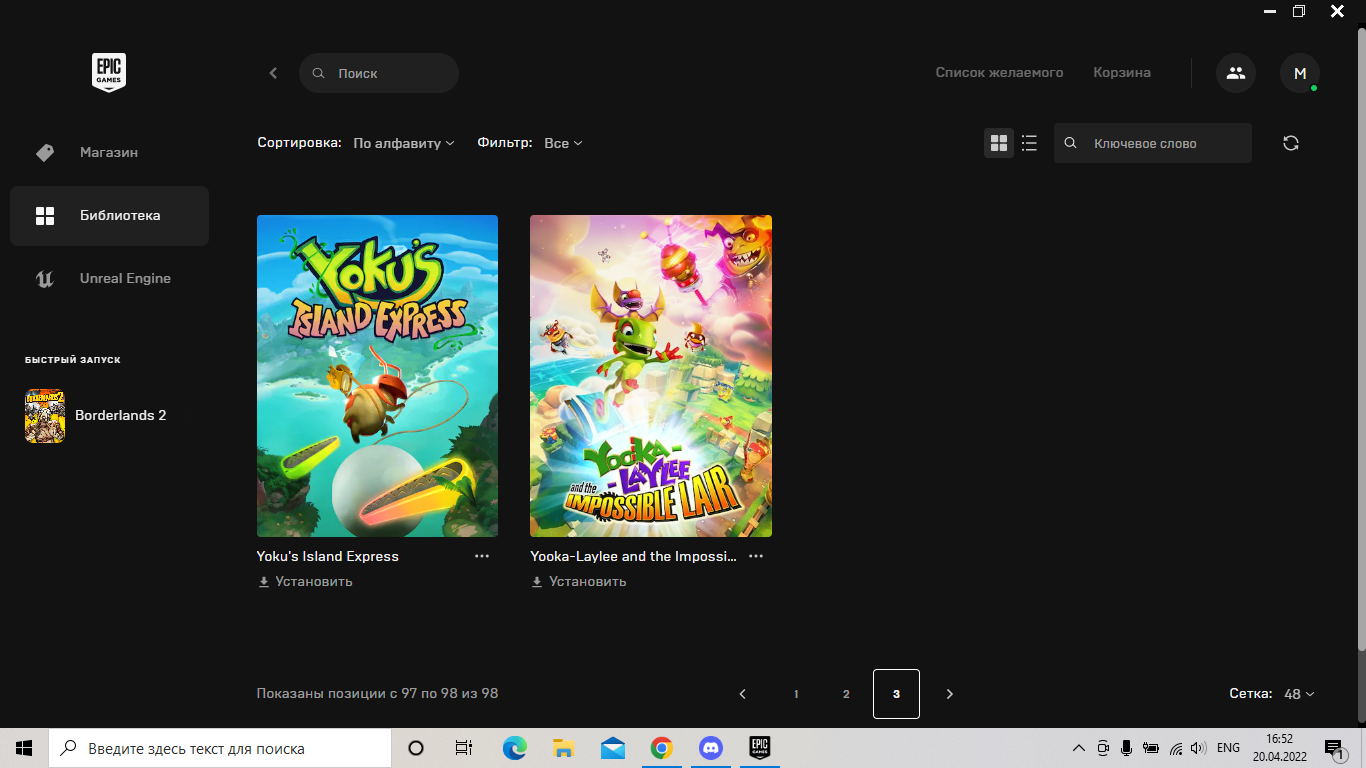Open Discord from the taskbar
Screen dimensions: 1366x768
[x=711, y=748]
